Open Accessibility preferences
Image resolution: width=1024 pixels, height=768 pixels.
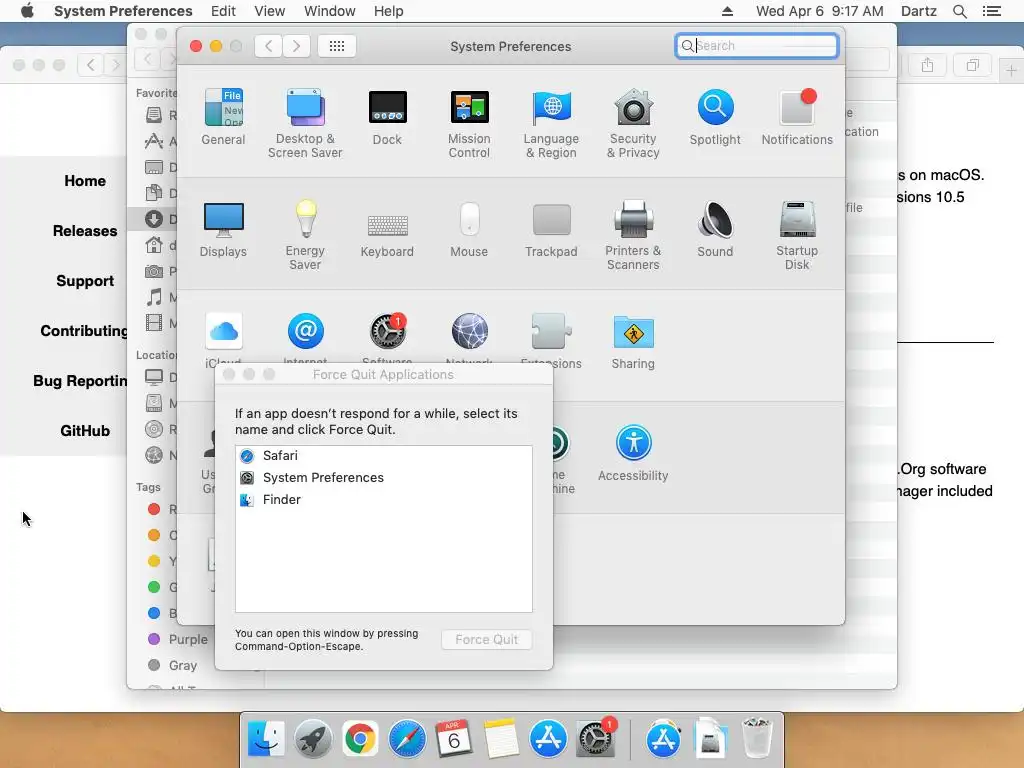click(633, 454)
